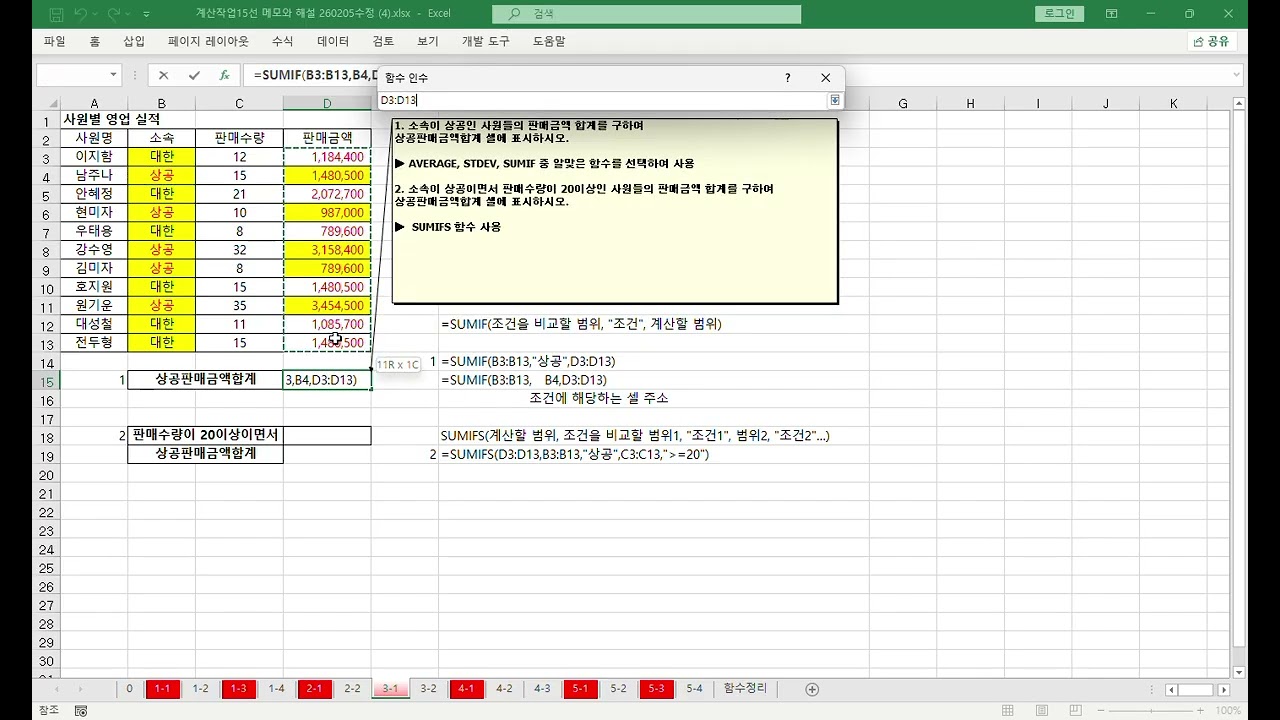Click the D3:D13 range input in 함수 인수
The image size is (1280, 720).
pyautogui.click(x=603, y=100)
